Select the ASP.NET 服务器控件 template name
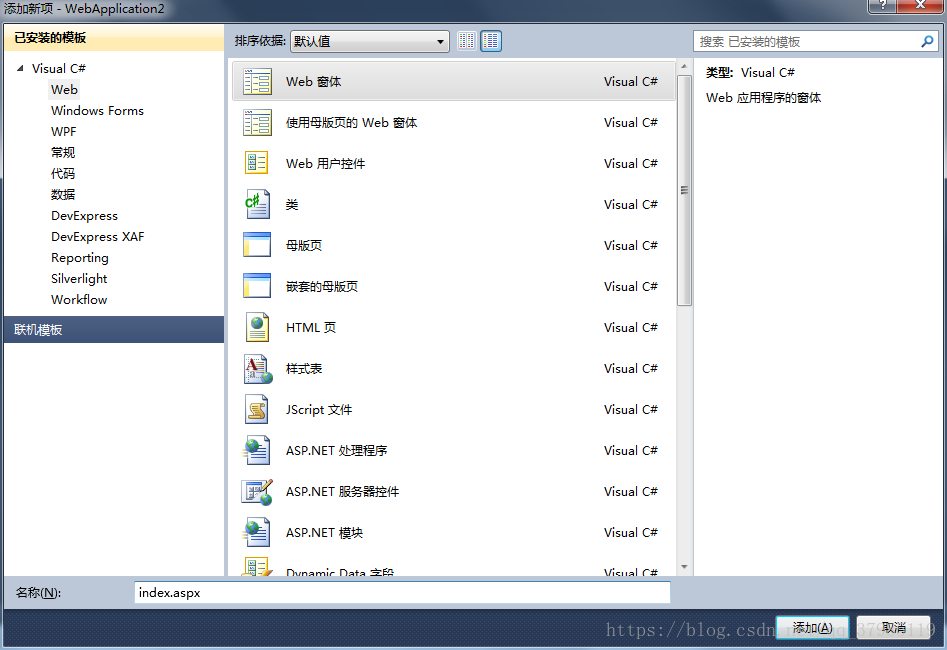 coord(342,492)
